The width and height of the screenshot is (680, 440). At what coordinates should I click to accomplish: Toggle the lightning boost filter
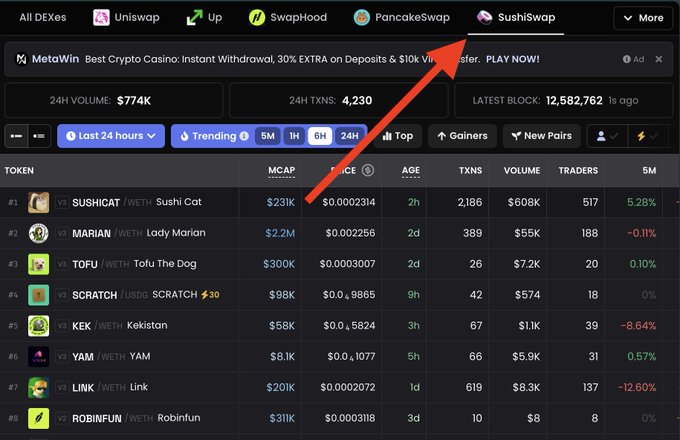click(x=647, y=136)
